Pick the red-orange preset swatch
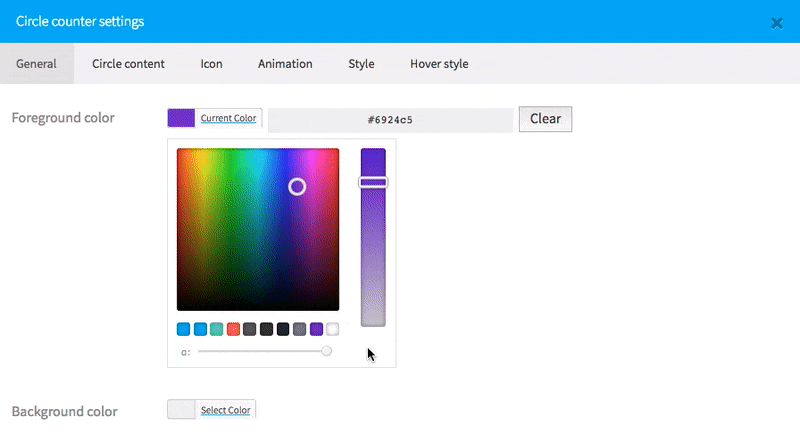 (x=233, y=329)
